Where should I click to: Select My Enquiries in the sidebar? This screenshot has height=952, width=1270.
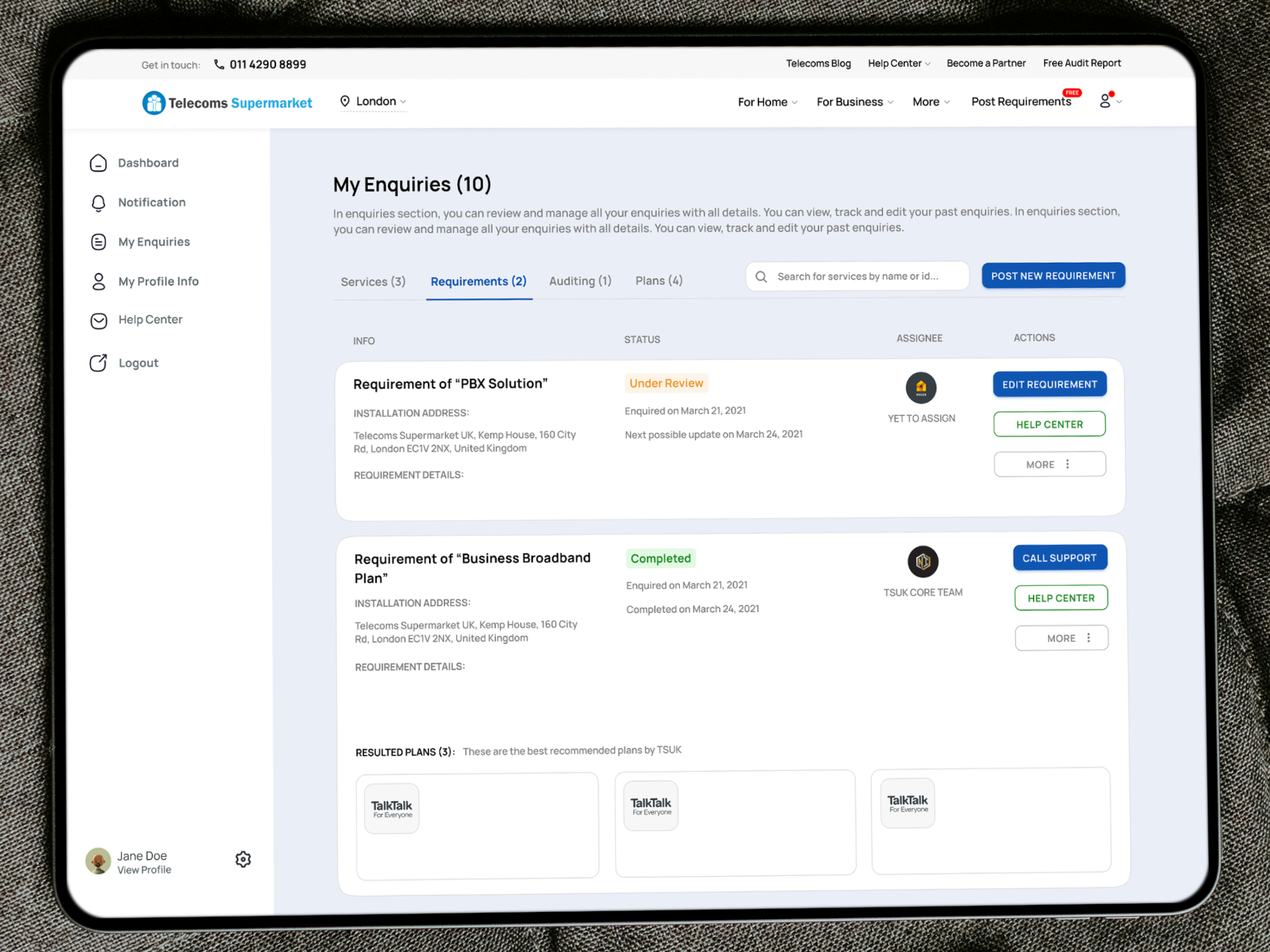coord(154,241)
